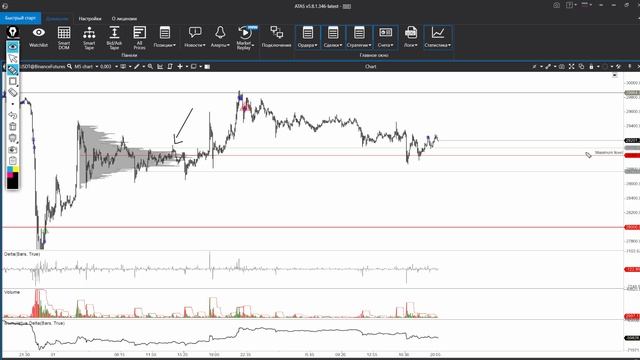
Task: Click the undo arrow in overlay toolbar
Action: [13, 116]
